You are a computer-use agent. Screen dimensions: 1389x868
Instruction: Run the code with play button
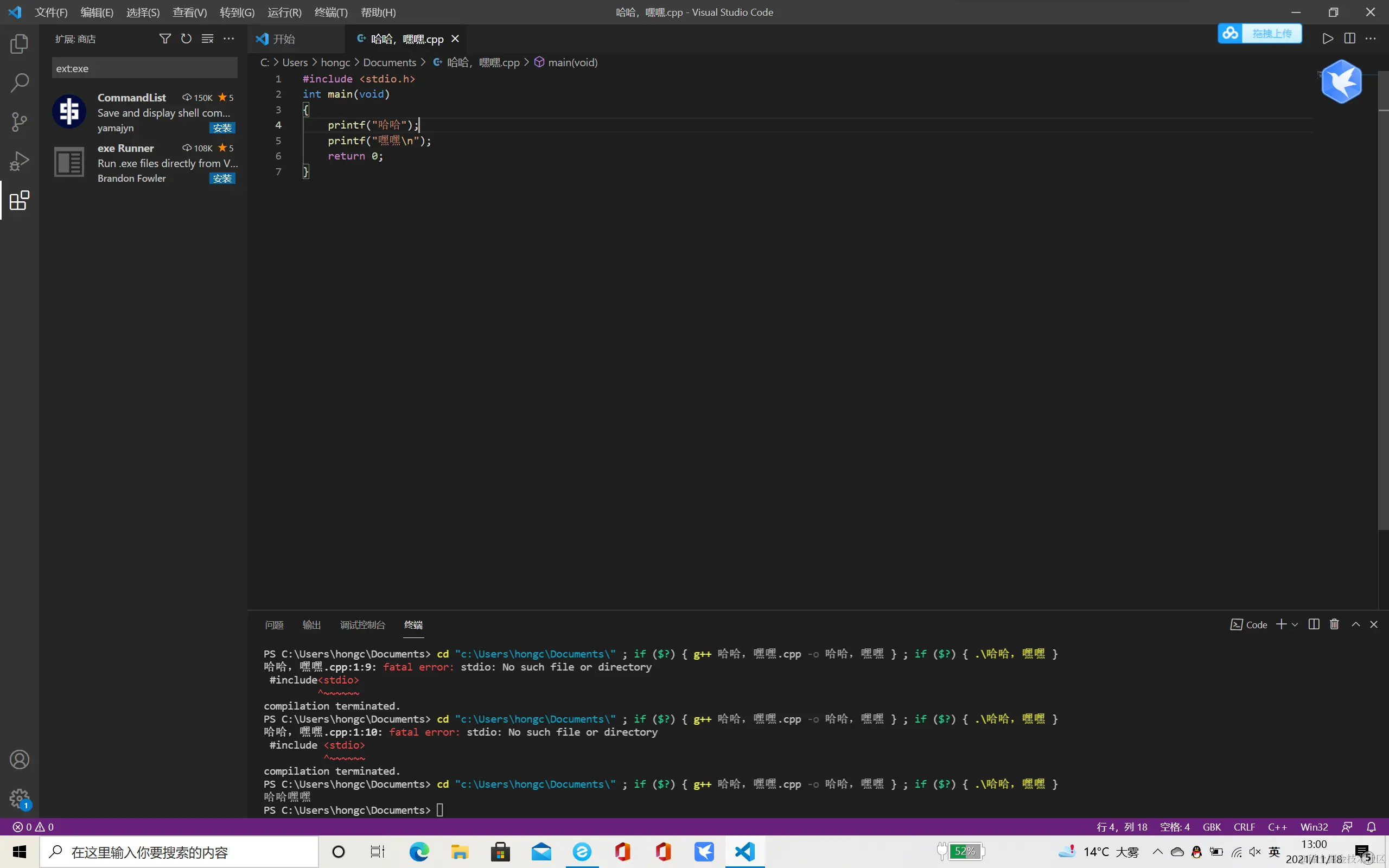1328,39
